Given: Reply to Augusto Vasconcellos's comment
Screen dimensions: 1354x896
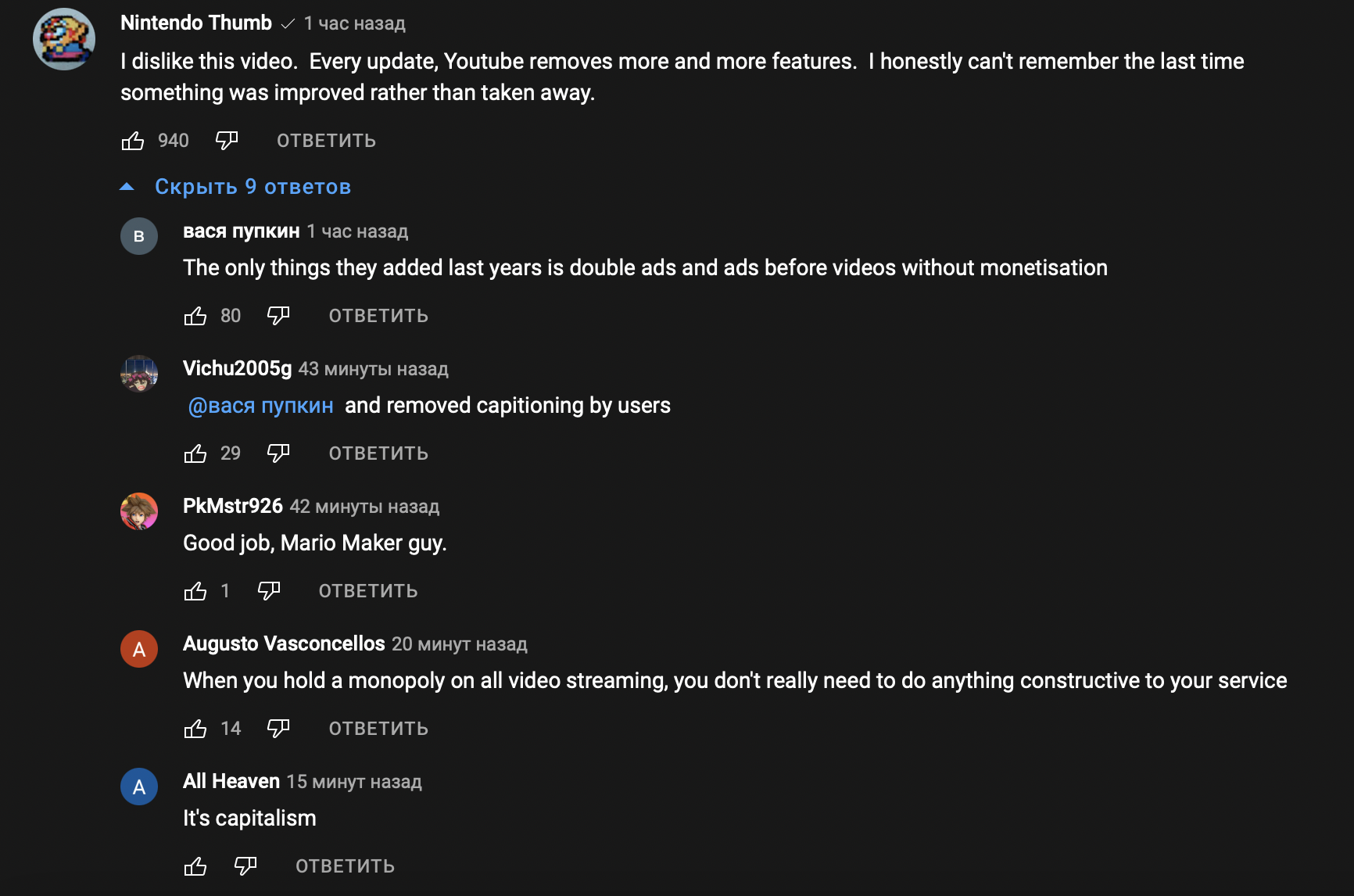Looking at the screenshot, I should (378, 729).
